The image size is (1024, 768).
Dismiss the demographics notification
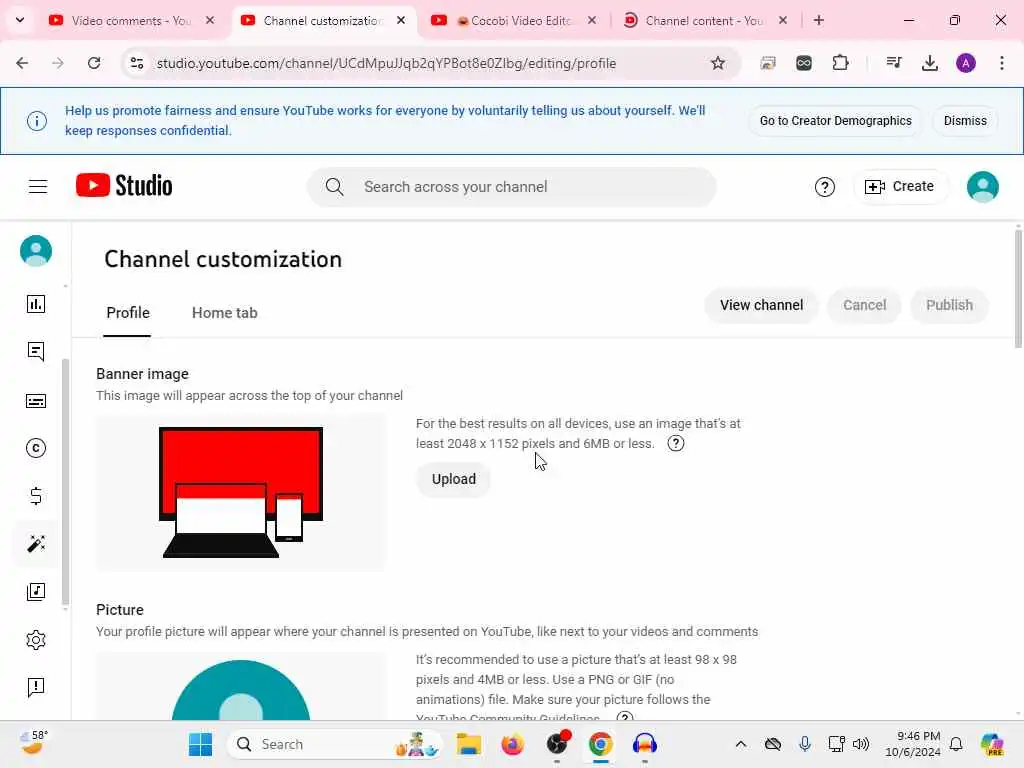pos(965,121)
